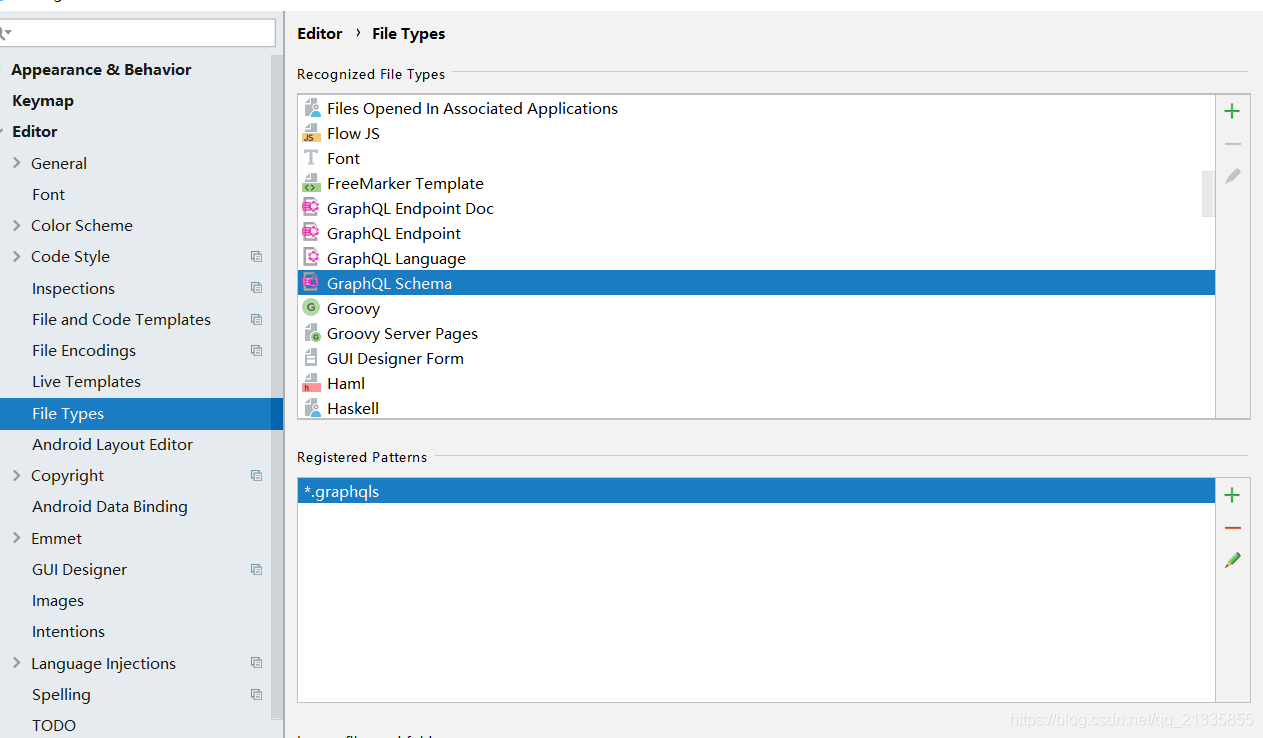This screenshot has width=1263, height=738.
Task: Add a new recognized file type
Action: click(1232, 111)
